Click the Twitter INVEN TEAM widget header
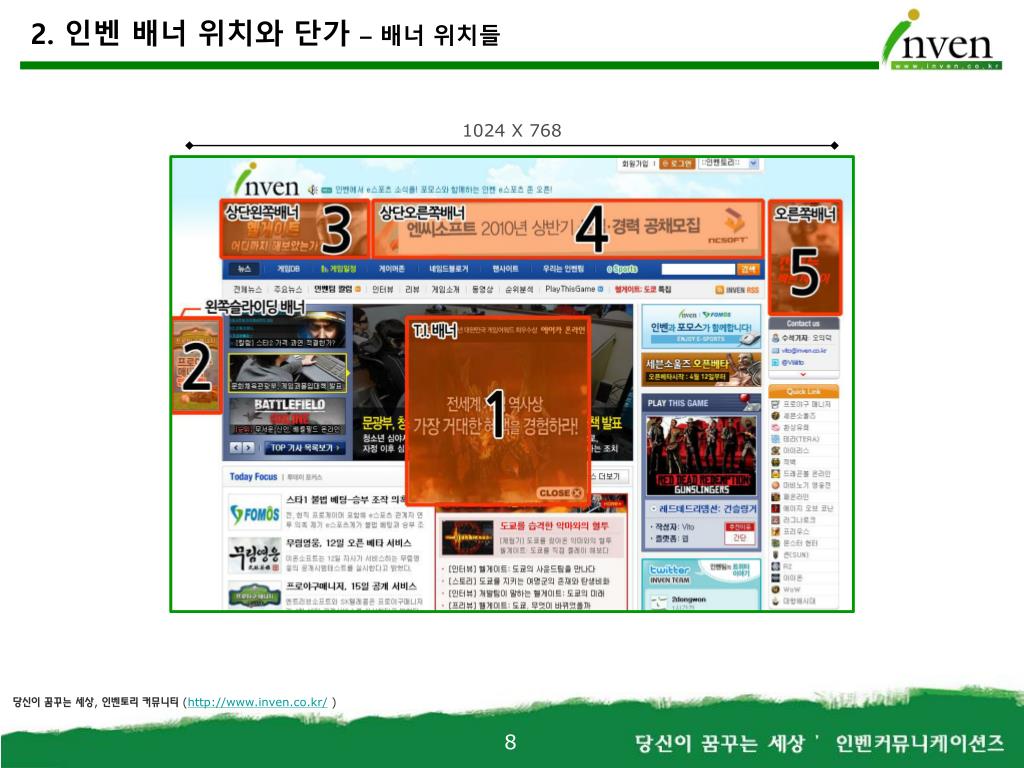 [x=701, y=572]
